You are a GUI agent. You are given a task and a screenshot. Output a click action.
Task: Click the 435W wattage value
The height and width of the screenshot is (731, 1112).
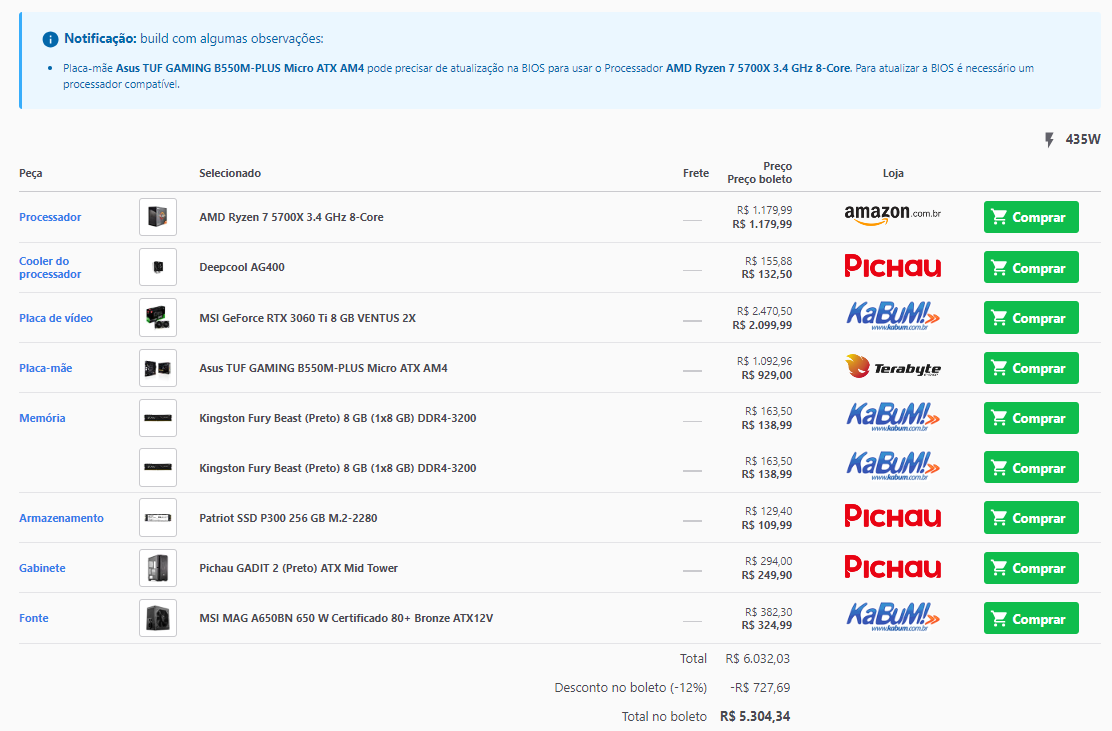coord(1083,140)
